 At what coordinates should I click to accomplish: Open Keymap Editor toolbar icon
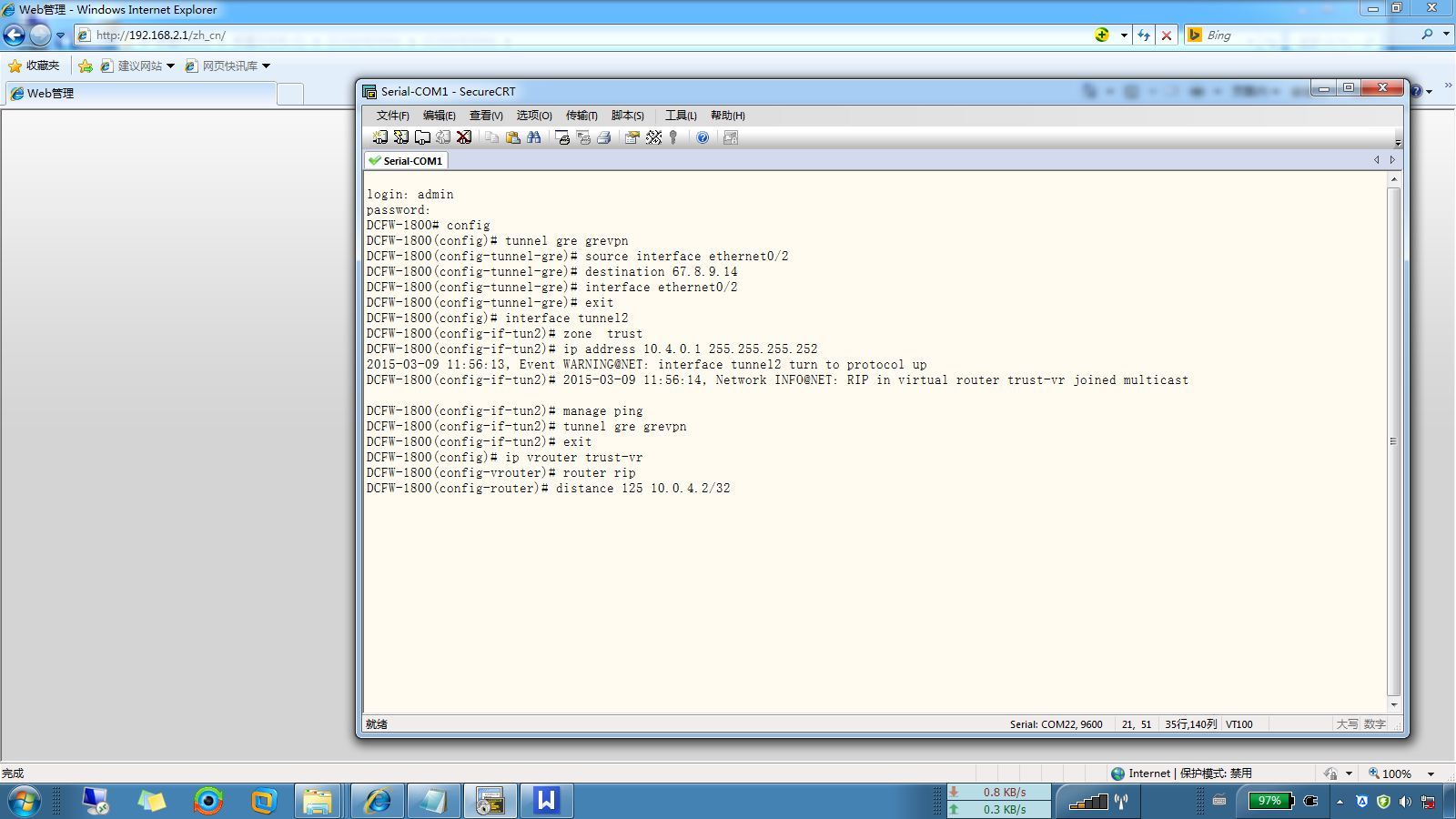point(653,137)
